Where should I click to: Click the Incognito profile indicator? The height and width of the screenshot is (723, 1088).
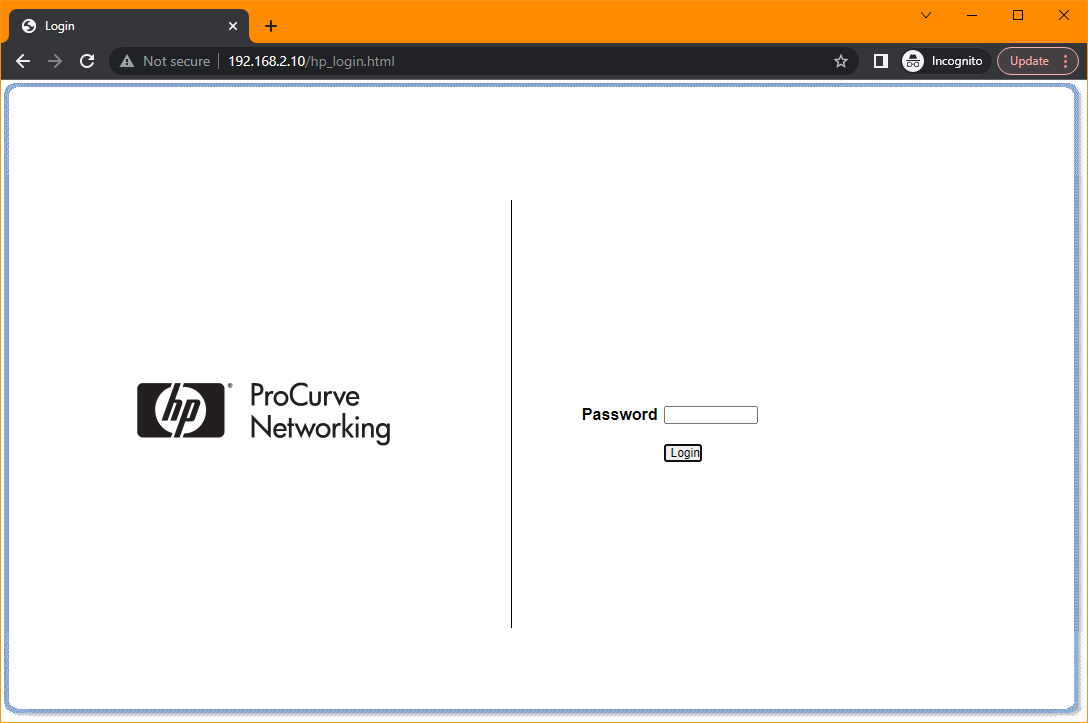944,61
